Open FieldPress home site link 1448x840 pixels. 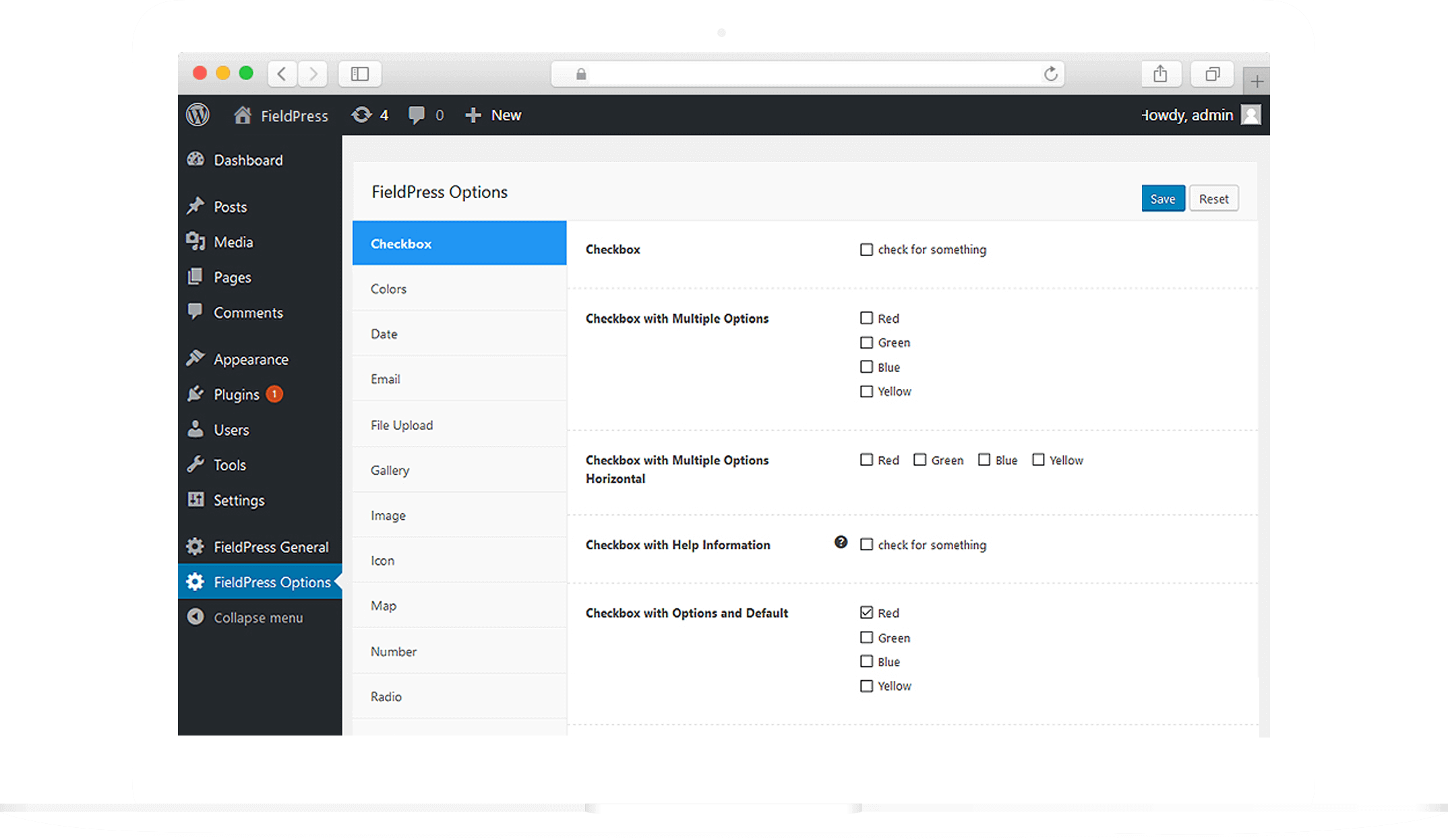click(x=281, y=115)
